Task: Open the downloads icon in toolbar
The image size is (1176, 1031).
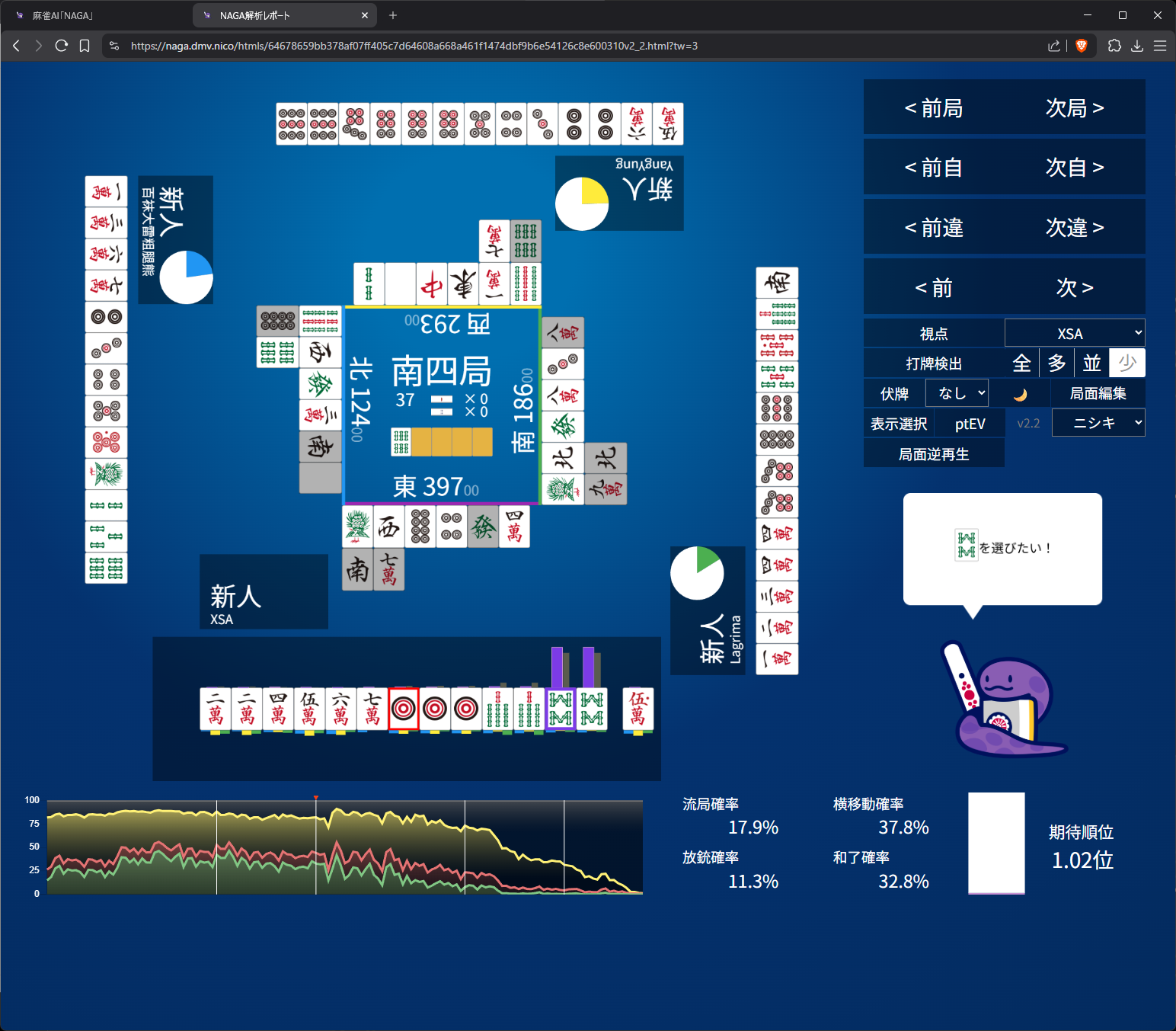Action: pyautogui.click(x=1137, y=46)
